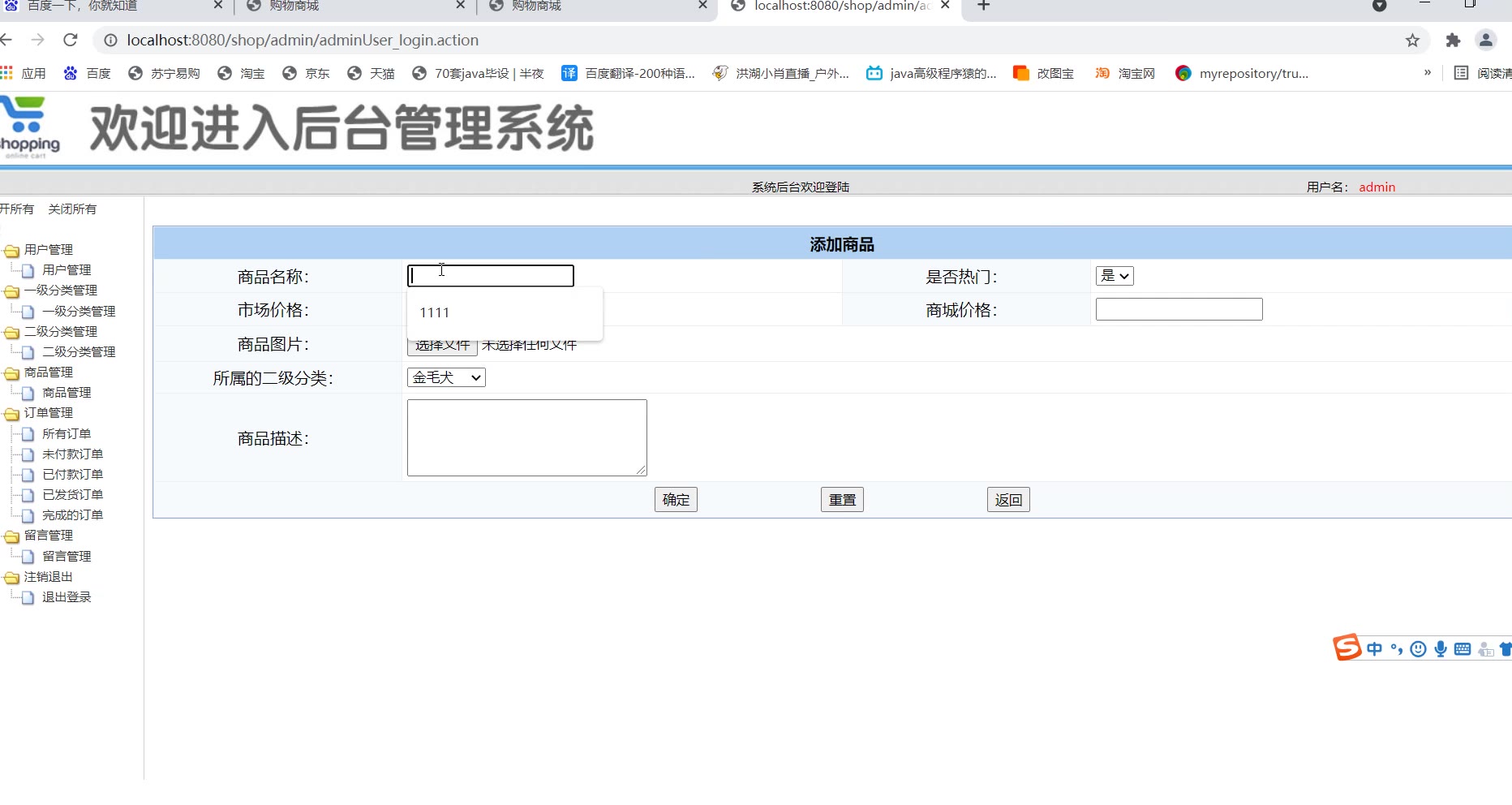This screenshot has height=805, width=1512.
Task: Reload the page with the refresh icon
Action: [x=71, y=40]
